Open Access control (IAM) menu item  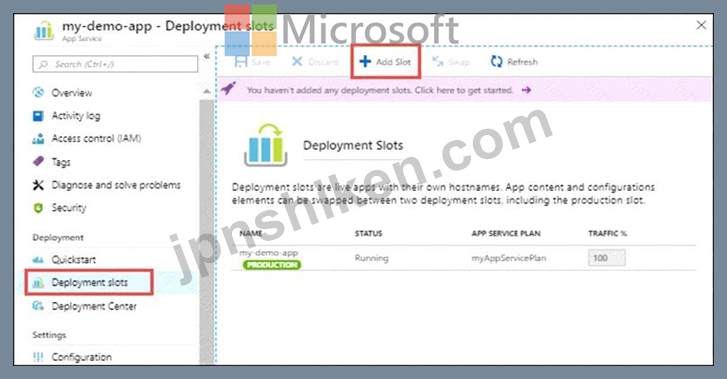tap(96, 138)
